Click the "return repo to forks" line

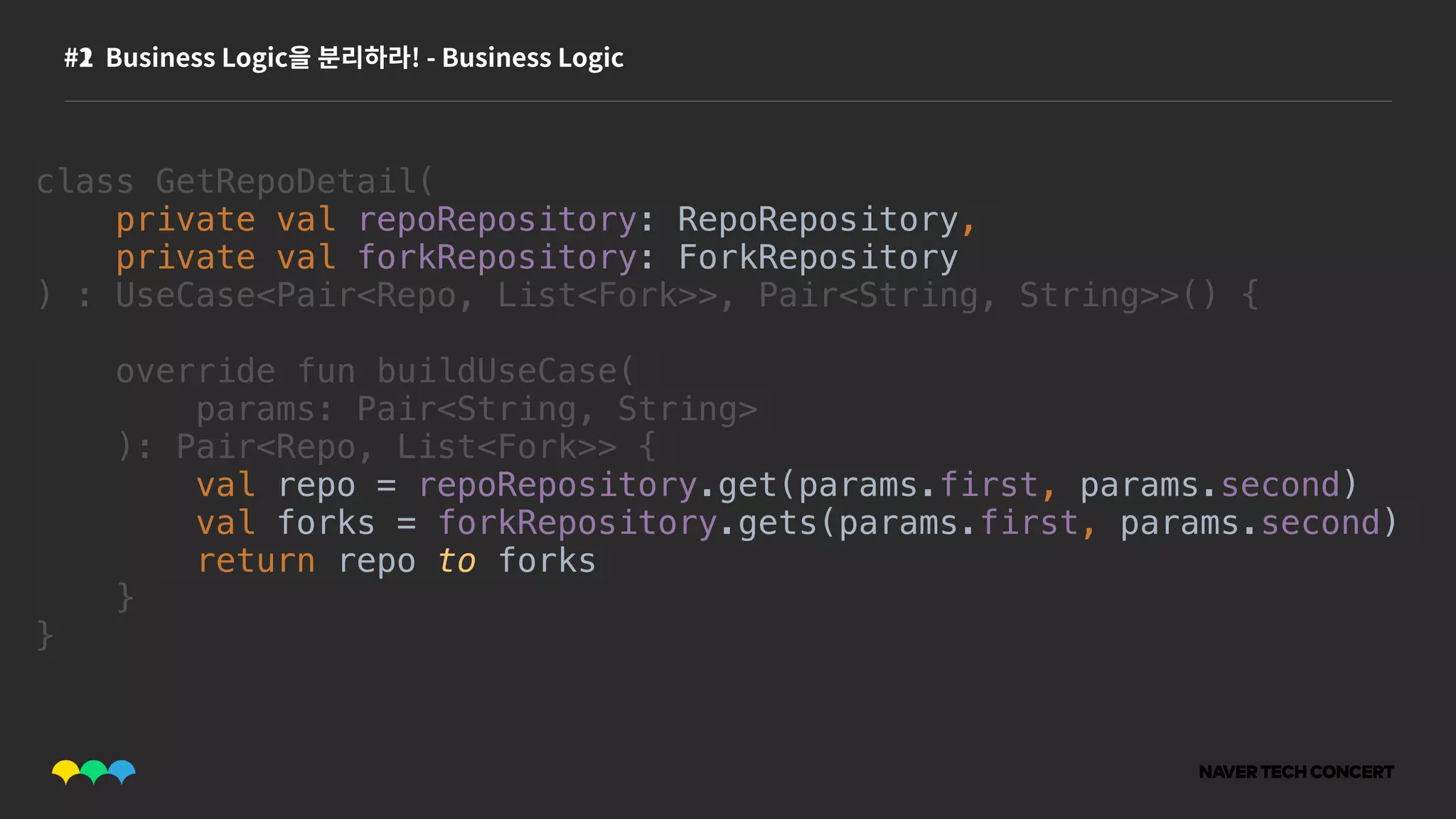396,561
